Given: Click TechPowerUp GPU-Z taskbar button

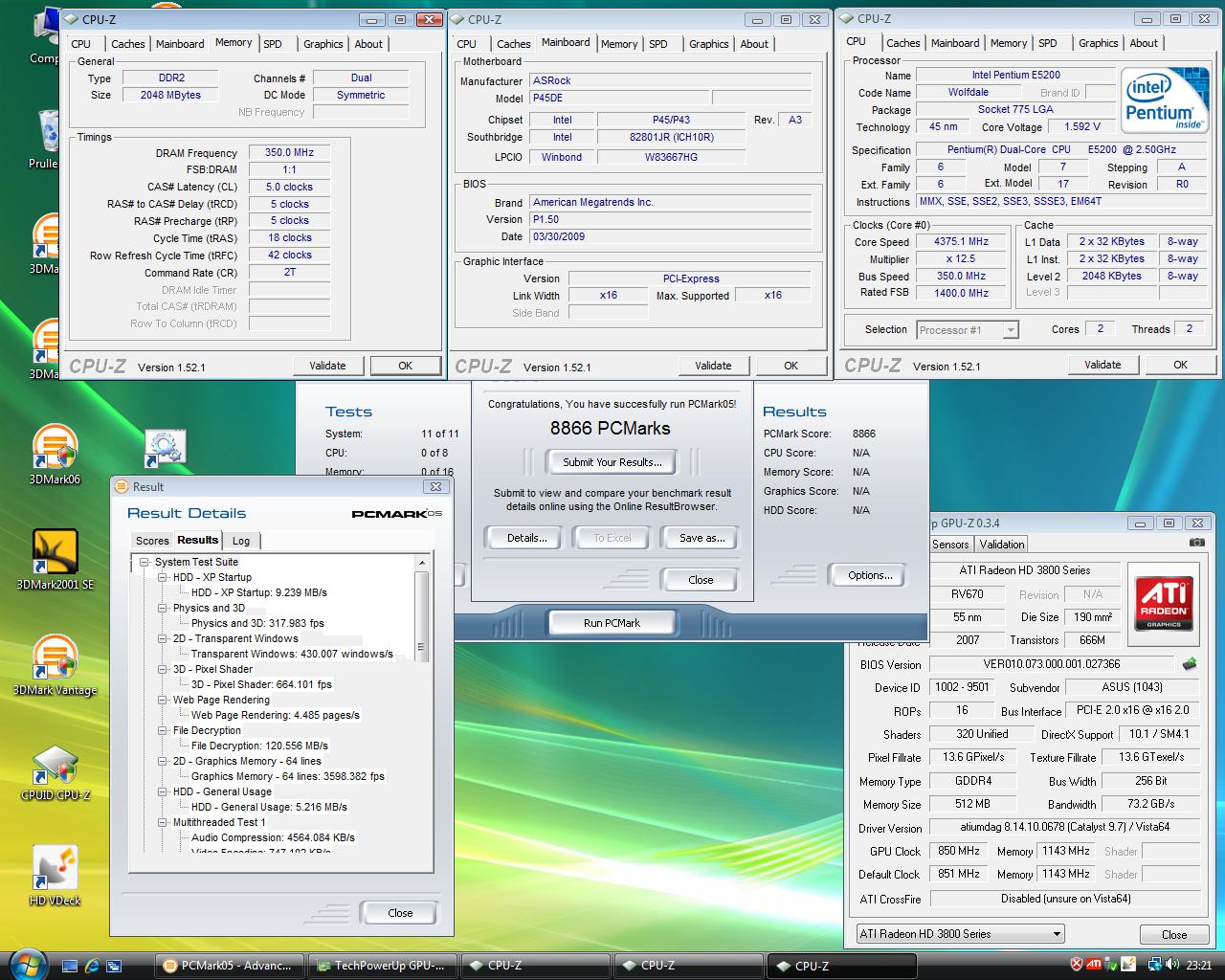Looking at the screenshot, I should 384,966.
